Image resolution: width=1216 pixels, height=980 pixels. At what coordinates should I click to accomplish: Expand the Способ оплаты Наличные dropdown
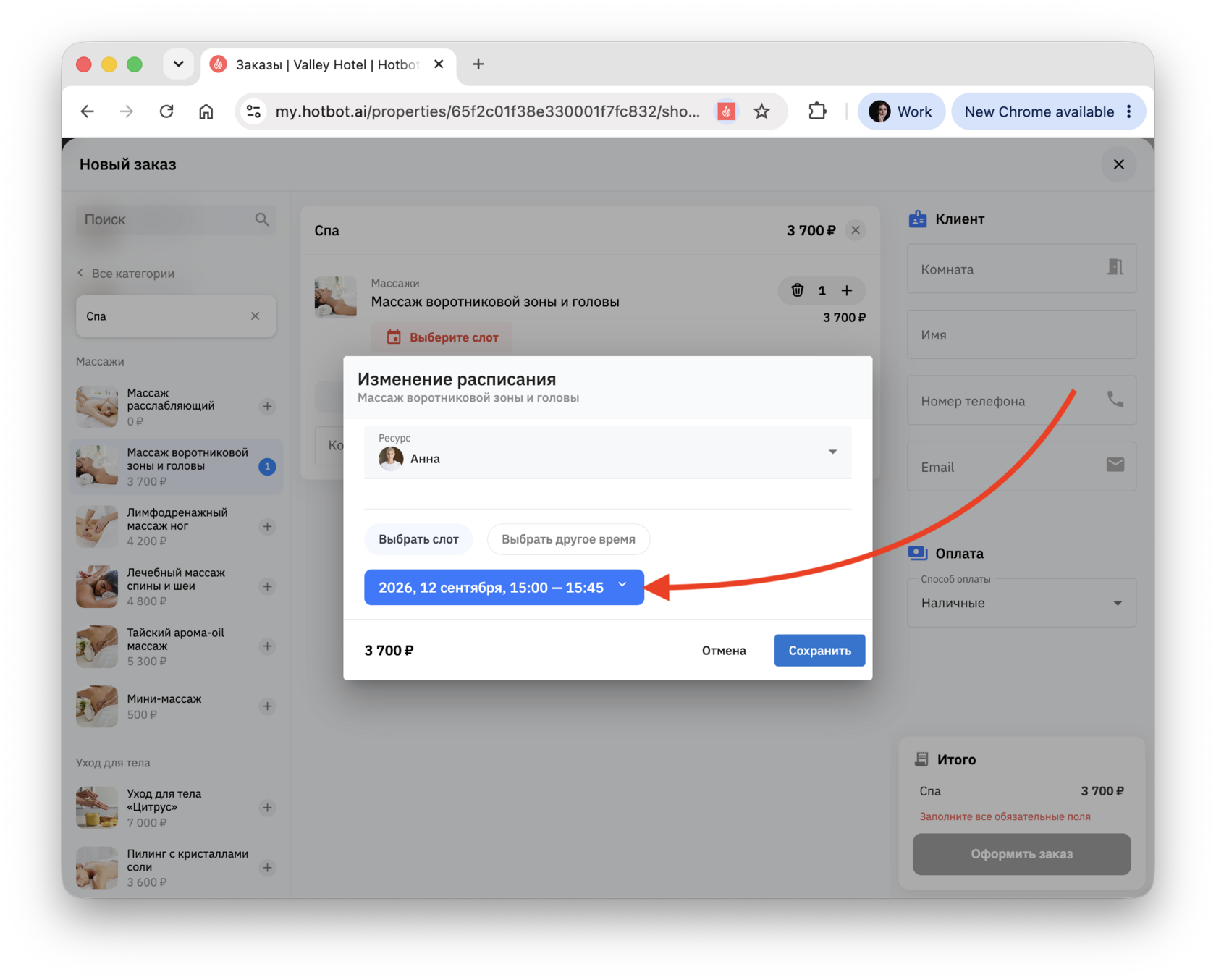point(1021,603)
